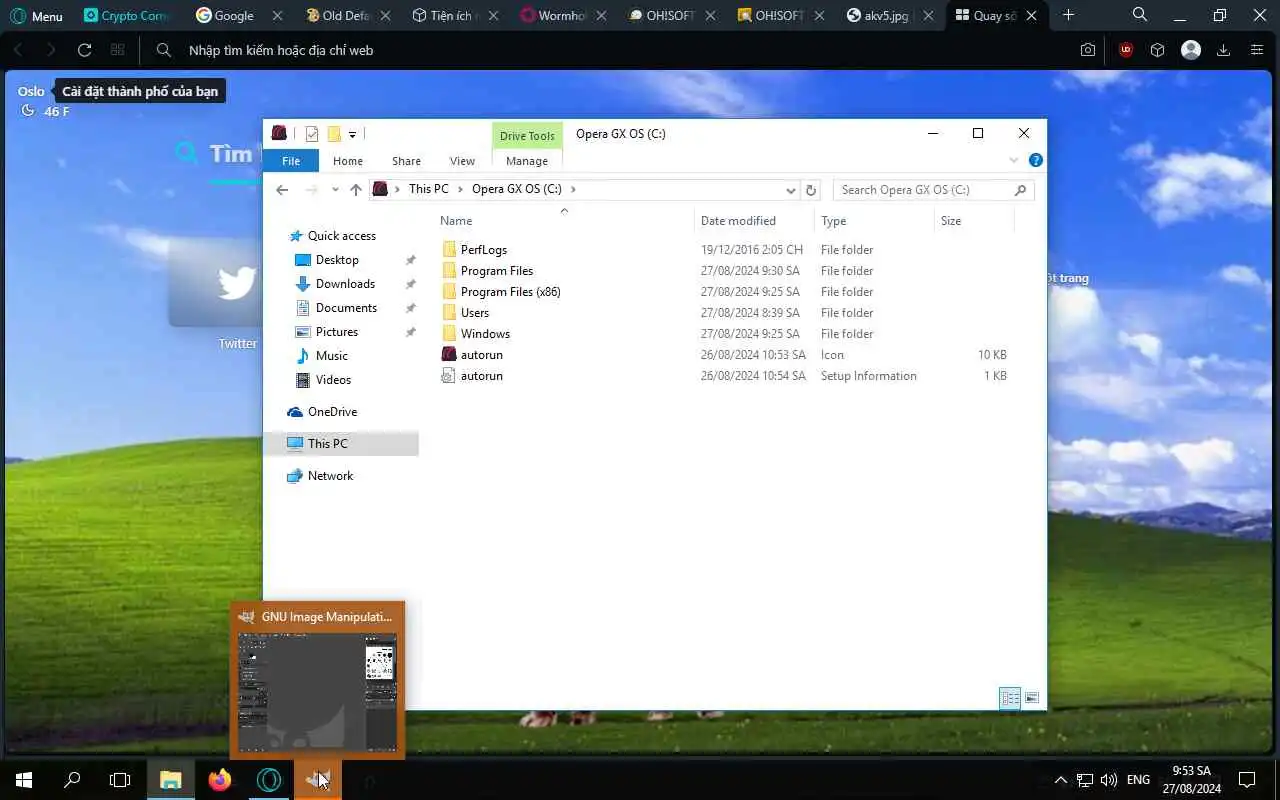Open the View ribbon tab
The image size is (1280, 800).
click(x=462, y=161)
